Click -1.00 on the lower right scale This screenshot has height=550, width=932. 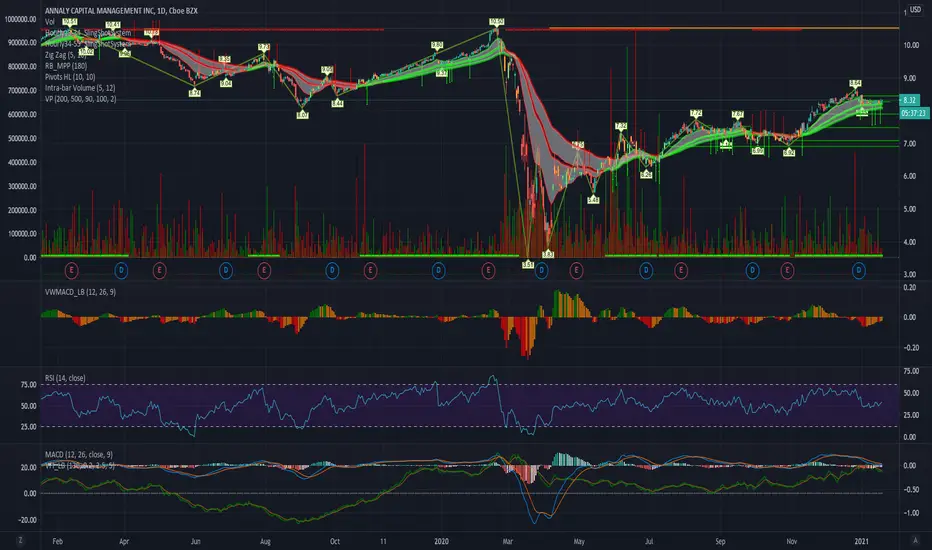point(911,513)
